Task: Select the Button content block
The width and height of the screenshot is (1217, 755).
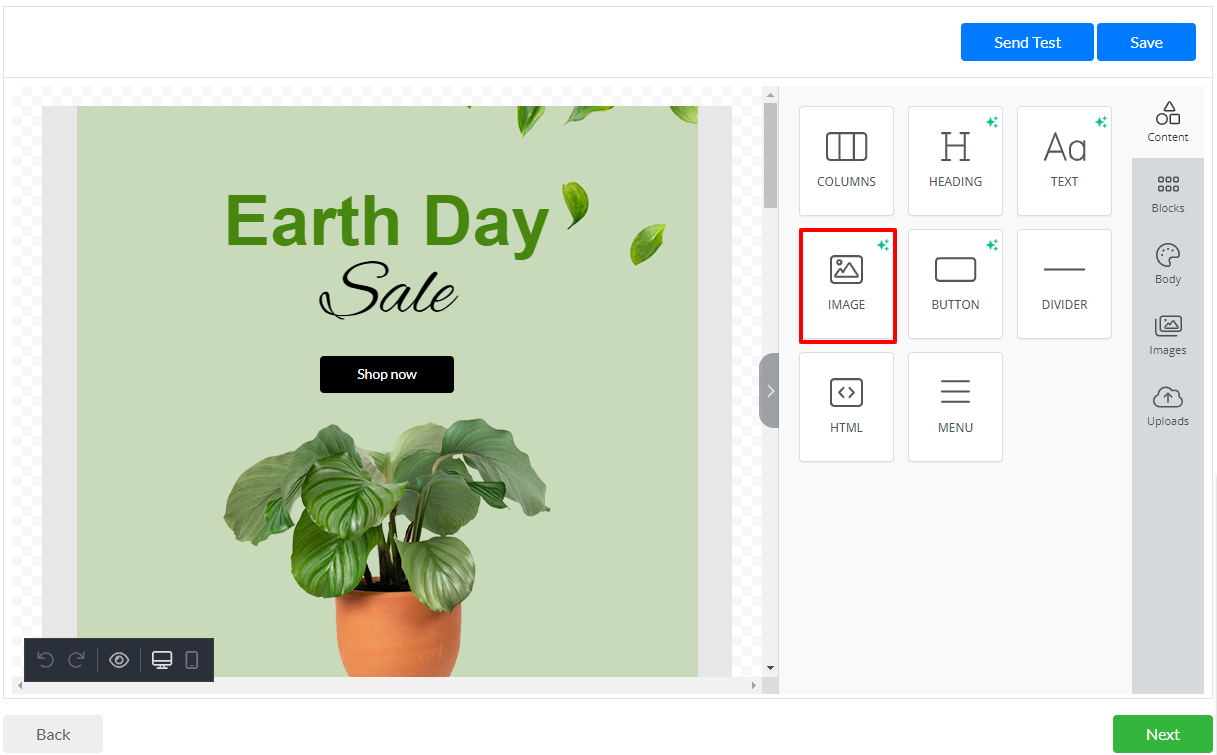Action: [955, 284]
